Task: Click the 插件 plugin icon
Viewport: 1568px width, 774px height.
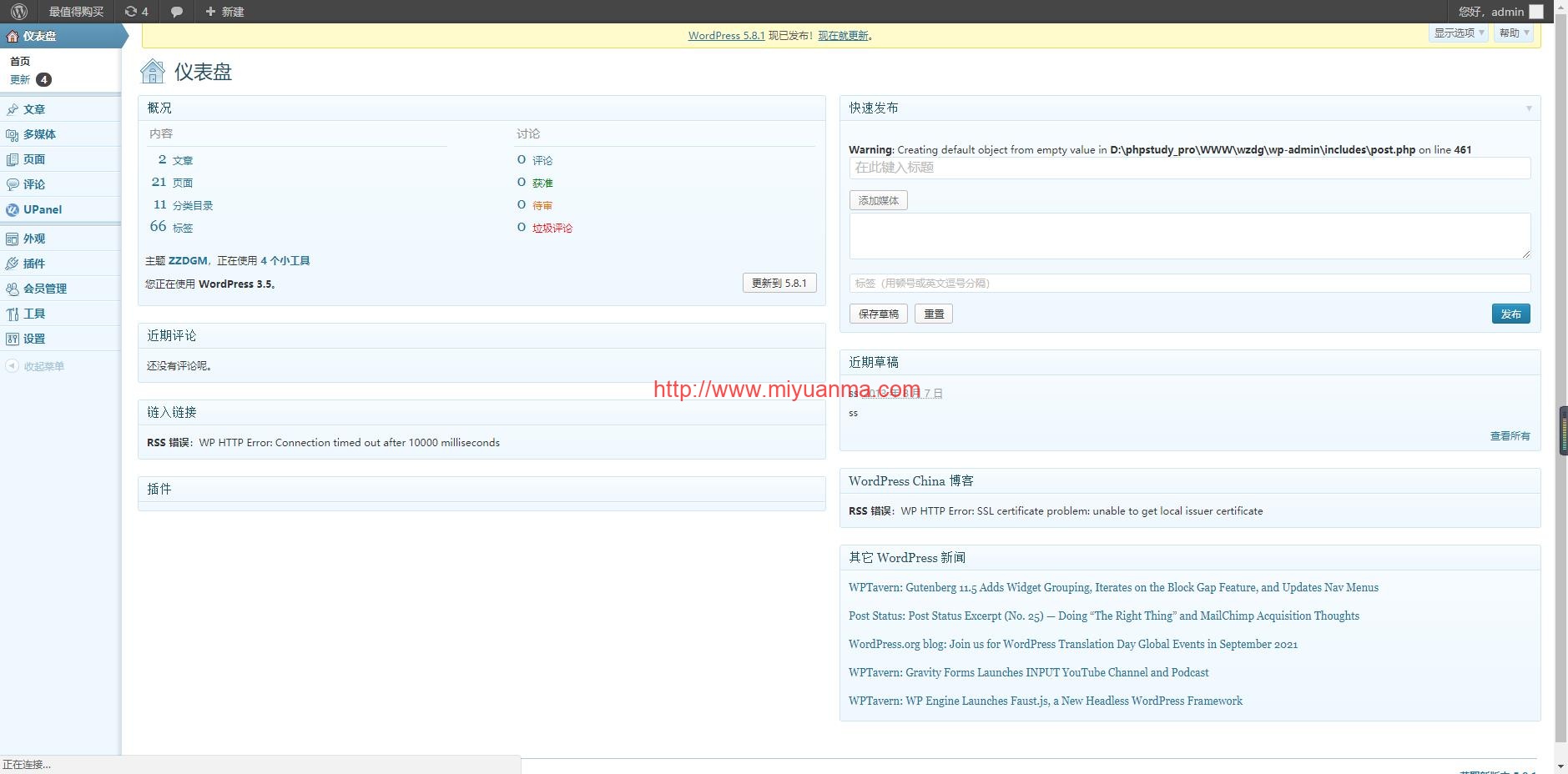Action: click(x=13, y=264)
